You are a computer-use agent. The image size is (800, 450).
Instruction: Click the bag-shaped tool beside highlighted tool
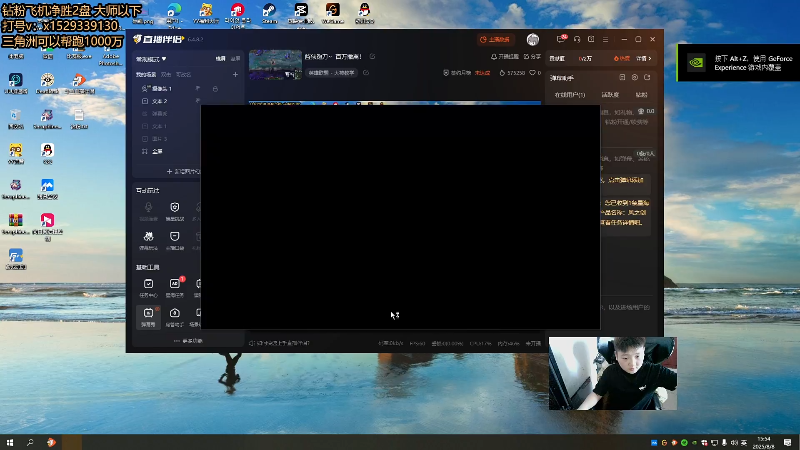point(174,316)
